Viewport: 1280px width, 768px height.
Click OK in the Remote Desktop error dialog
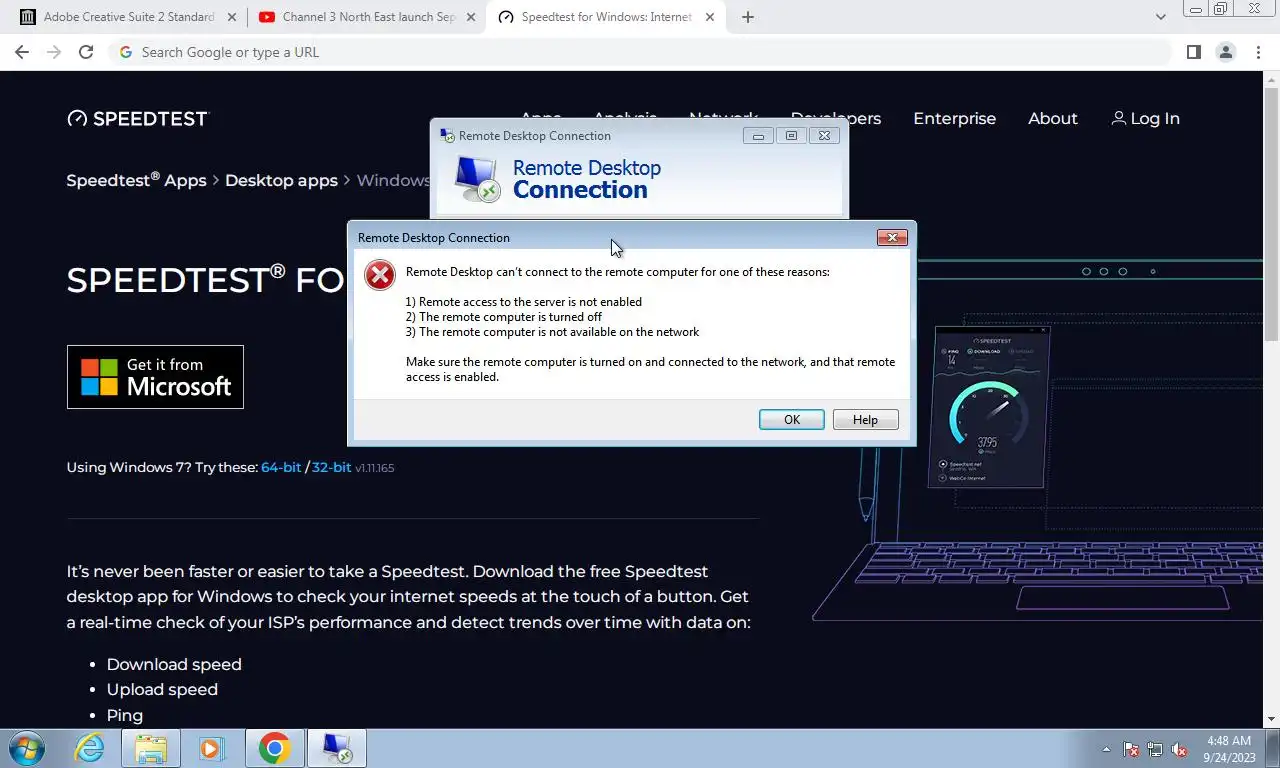point(791,420)
